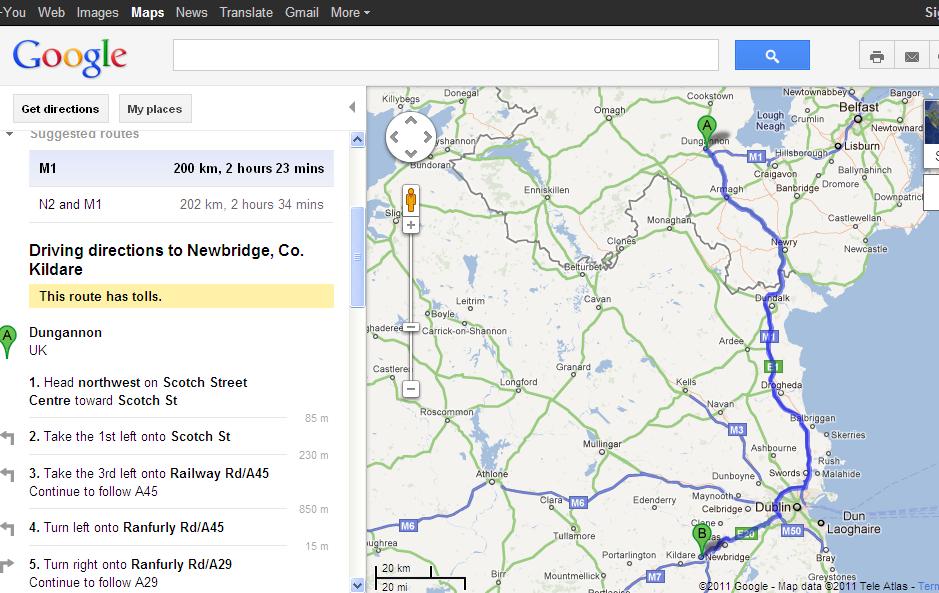Click the Drogheda label on the map
939x593 pixels.
[782, 385]
